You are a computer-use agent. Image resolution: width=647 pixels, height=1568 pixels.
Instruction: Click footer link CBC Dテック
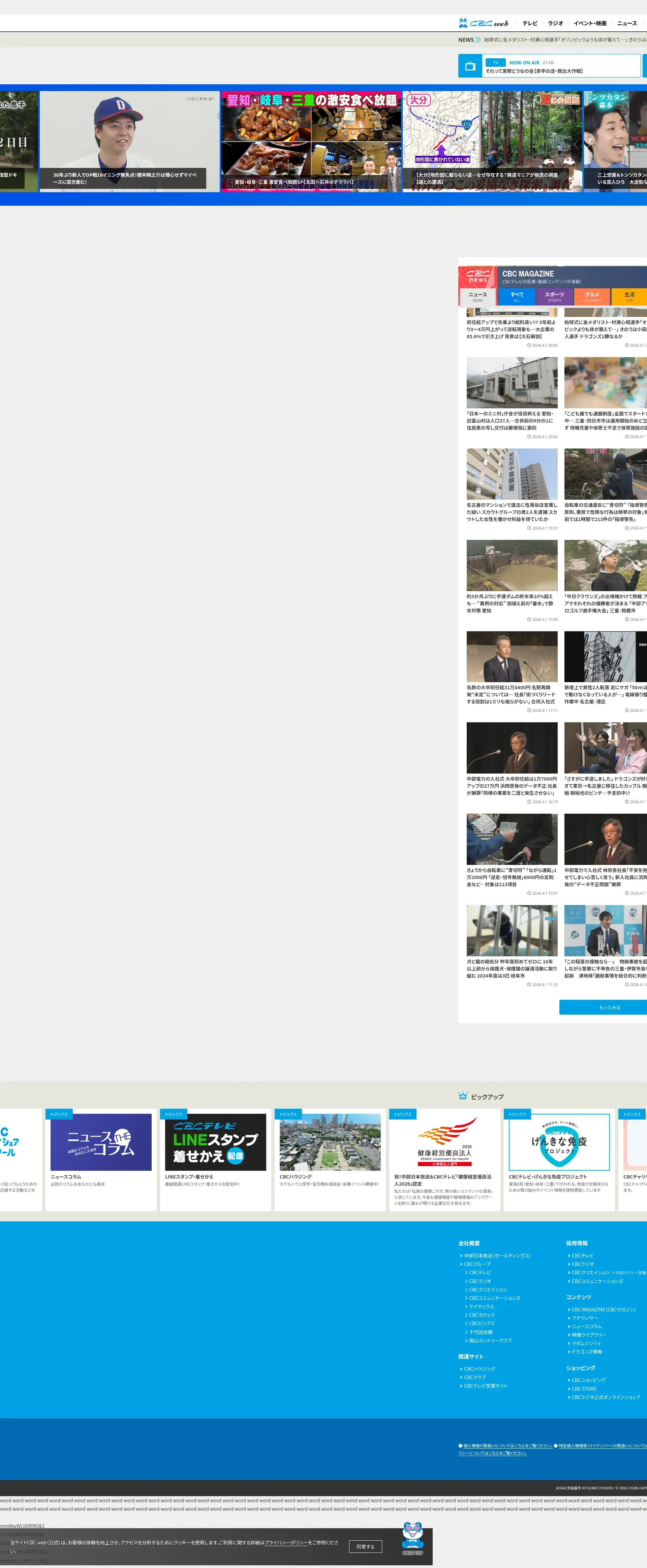pyautogui.click(x=482, y=1315)
